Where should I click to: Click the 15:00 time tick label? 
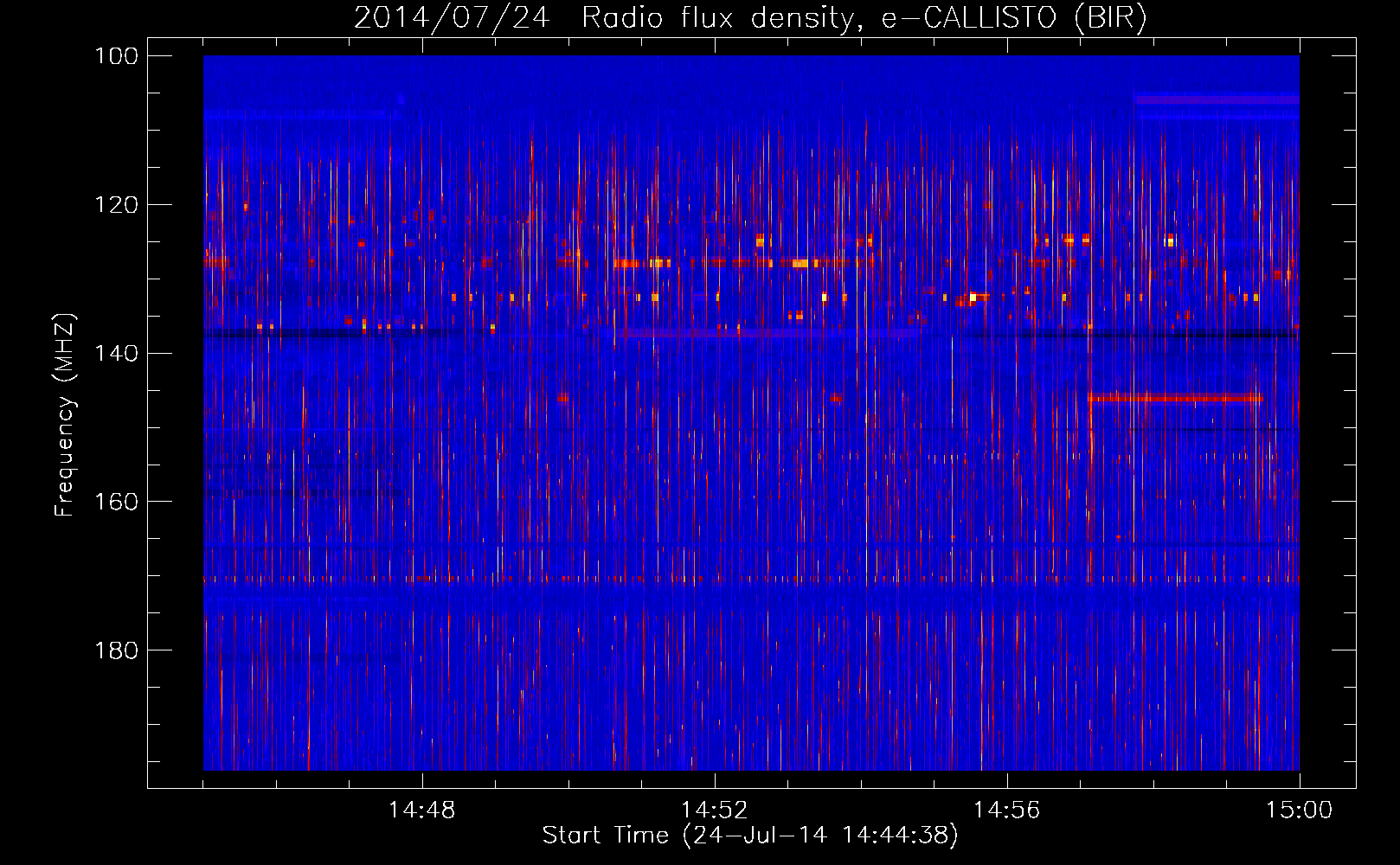(x=1300, y=811)
